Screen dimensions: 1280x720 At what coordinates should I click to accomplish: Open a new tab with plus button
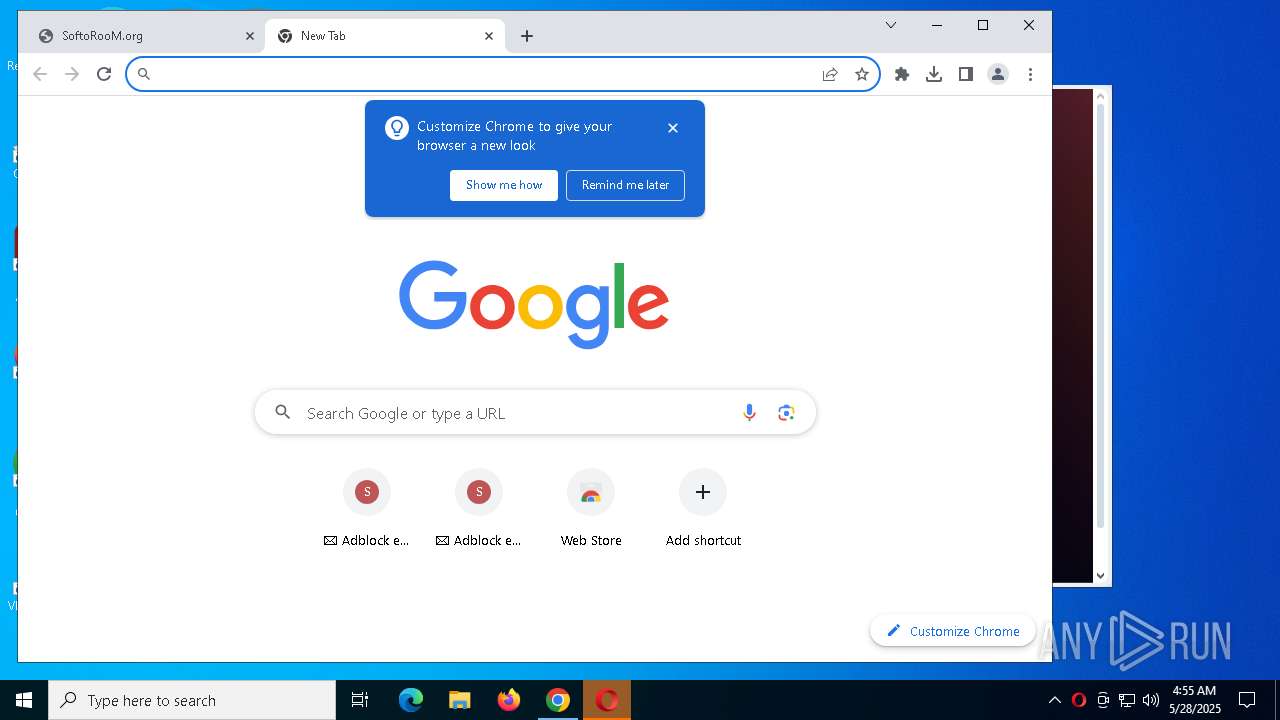pyautogui.click(x=527, y=36)
